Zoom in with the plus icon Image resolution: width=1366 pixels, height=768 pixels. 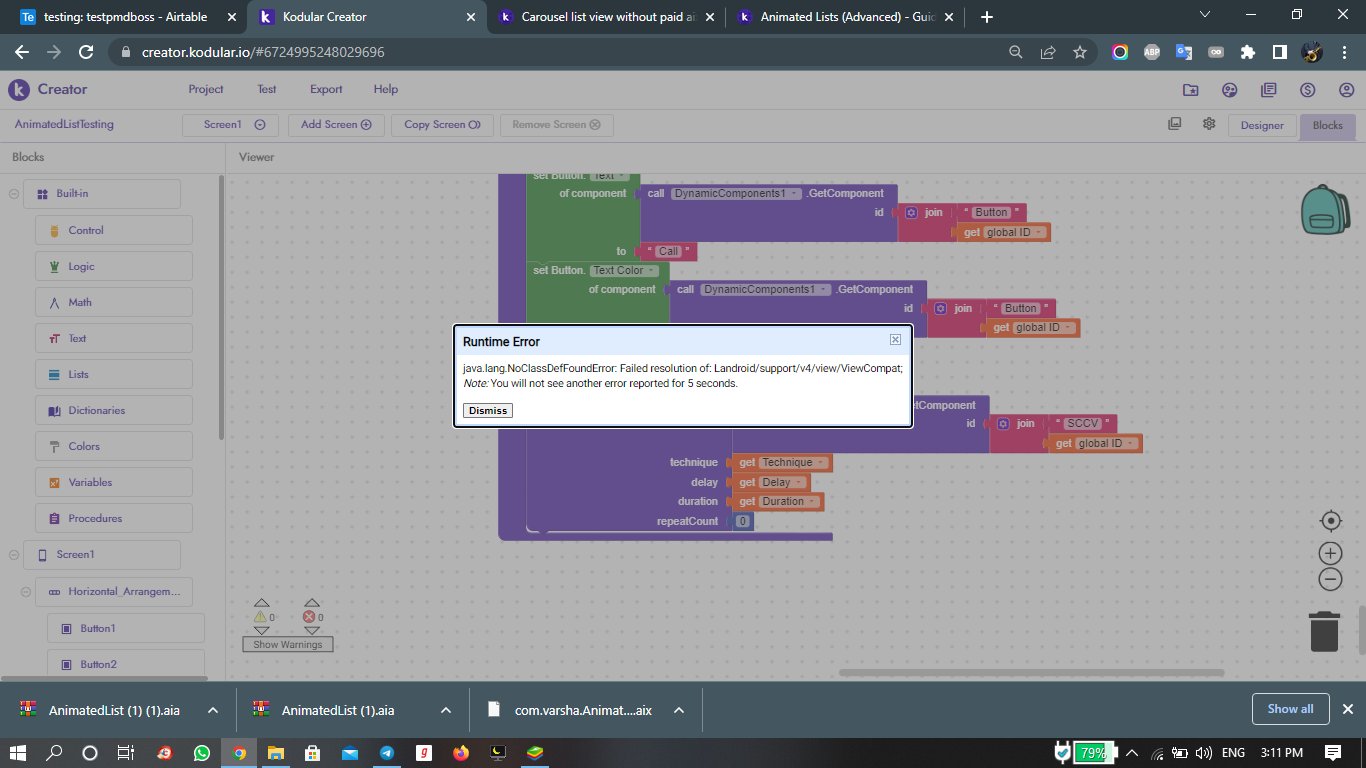(1330, 553)
